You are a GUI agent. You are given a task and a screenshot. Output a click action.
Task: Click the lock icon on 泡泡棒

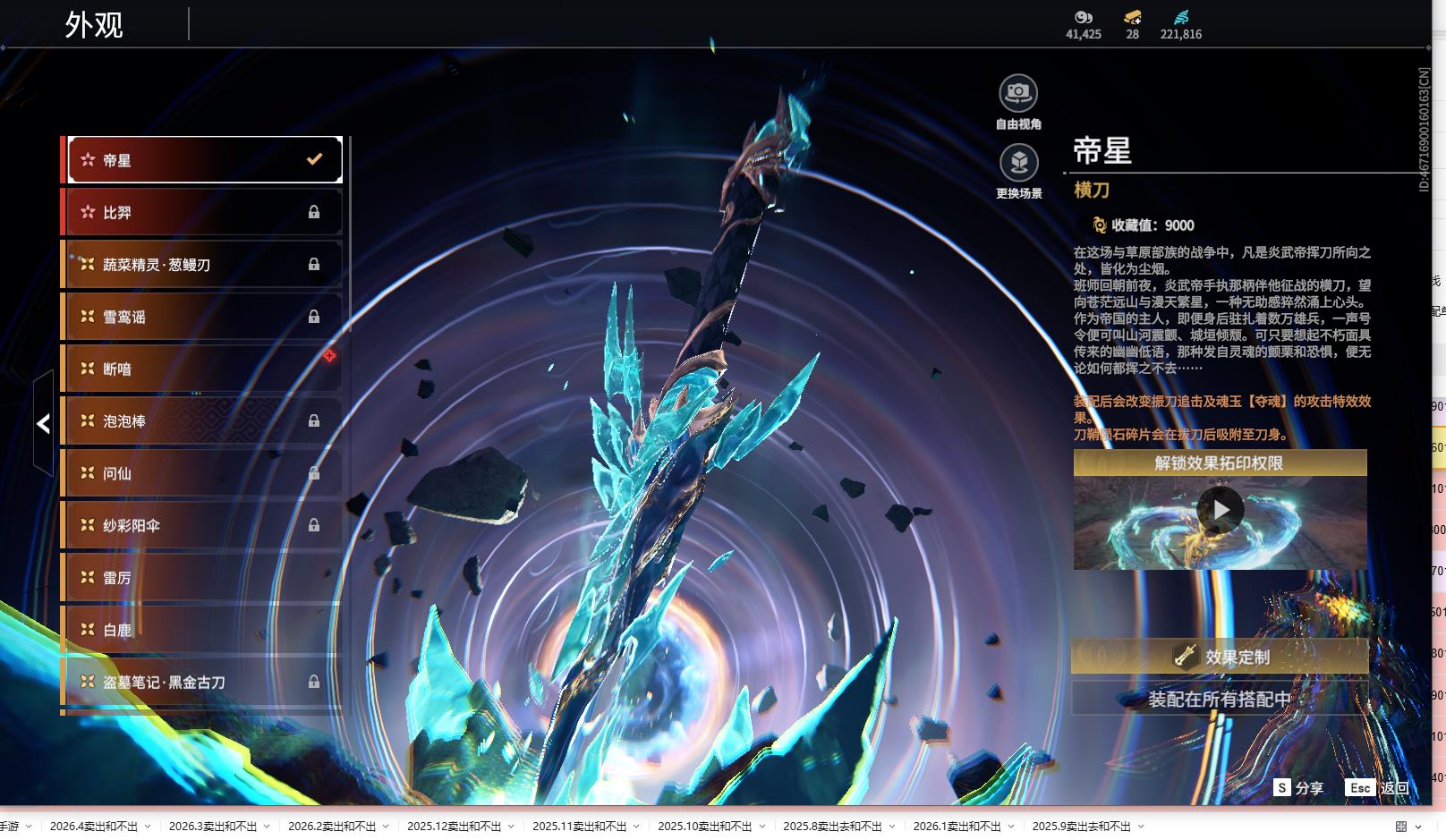(x=314, y=420)
